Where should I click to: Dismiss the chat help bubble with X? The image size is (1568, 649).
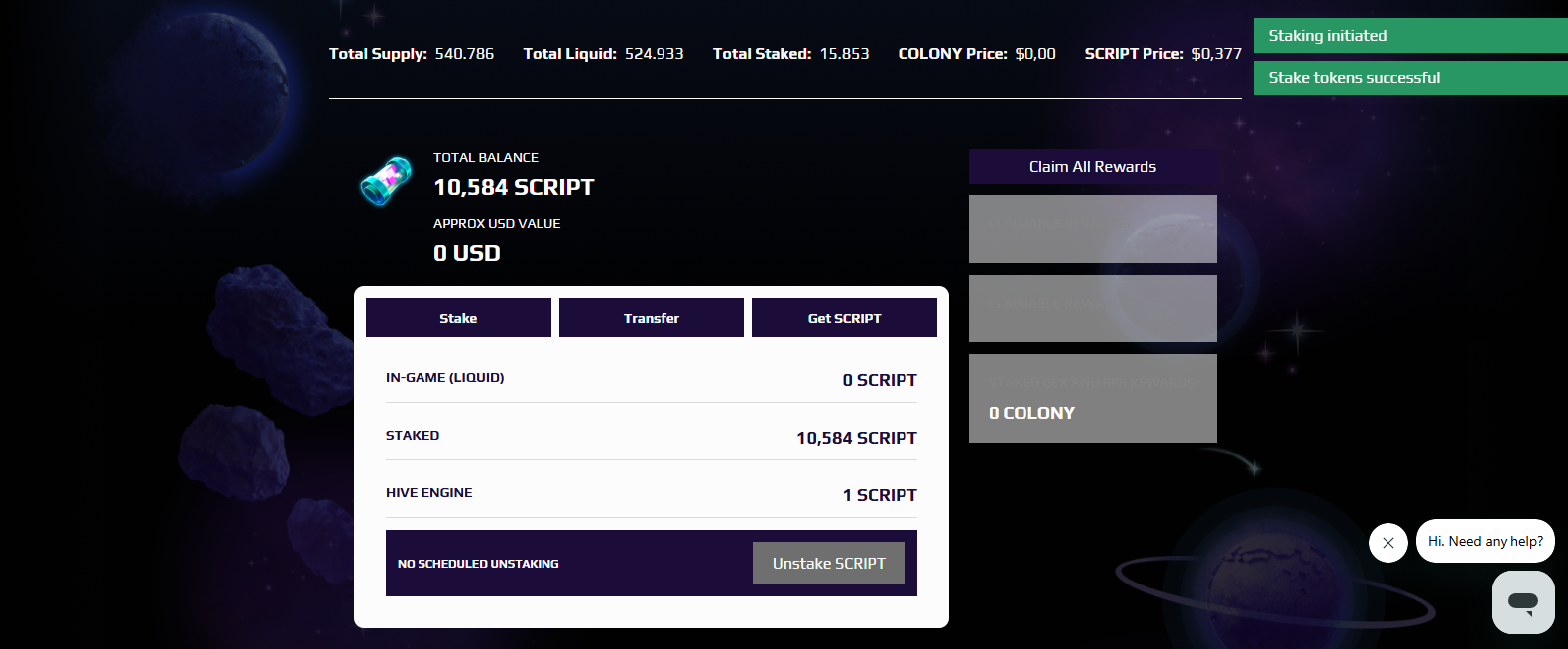coord(1388,543)
